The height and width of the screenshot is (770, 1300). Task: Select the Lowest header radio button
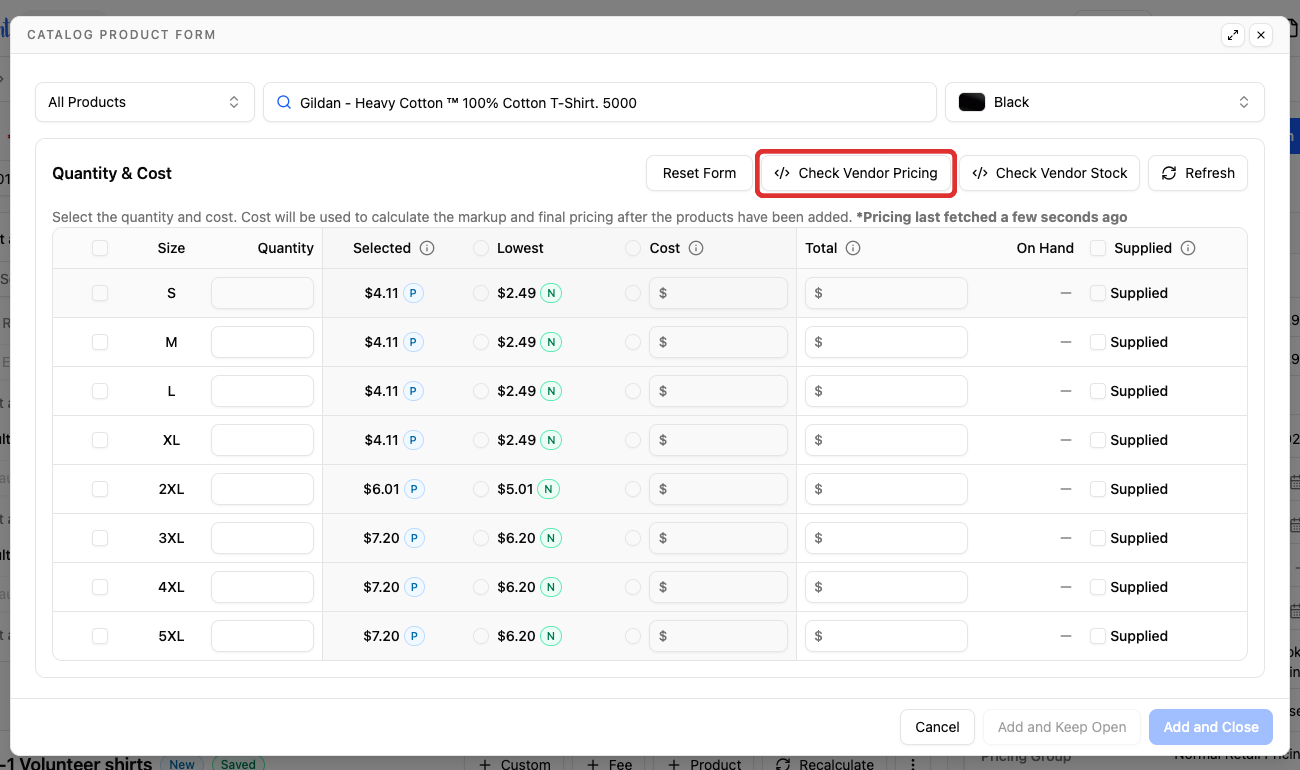[x=481, y=248]
